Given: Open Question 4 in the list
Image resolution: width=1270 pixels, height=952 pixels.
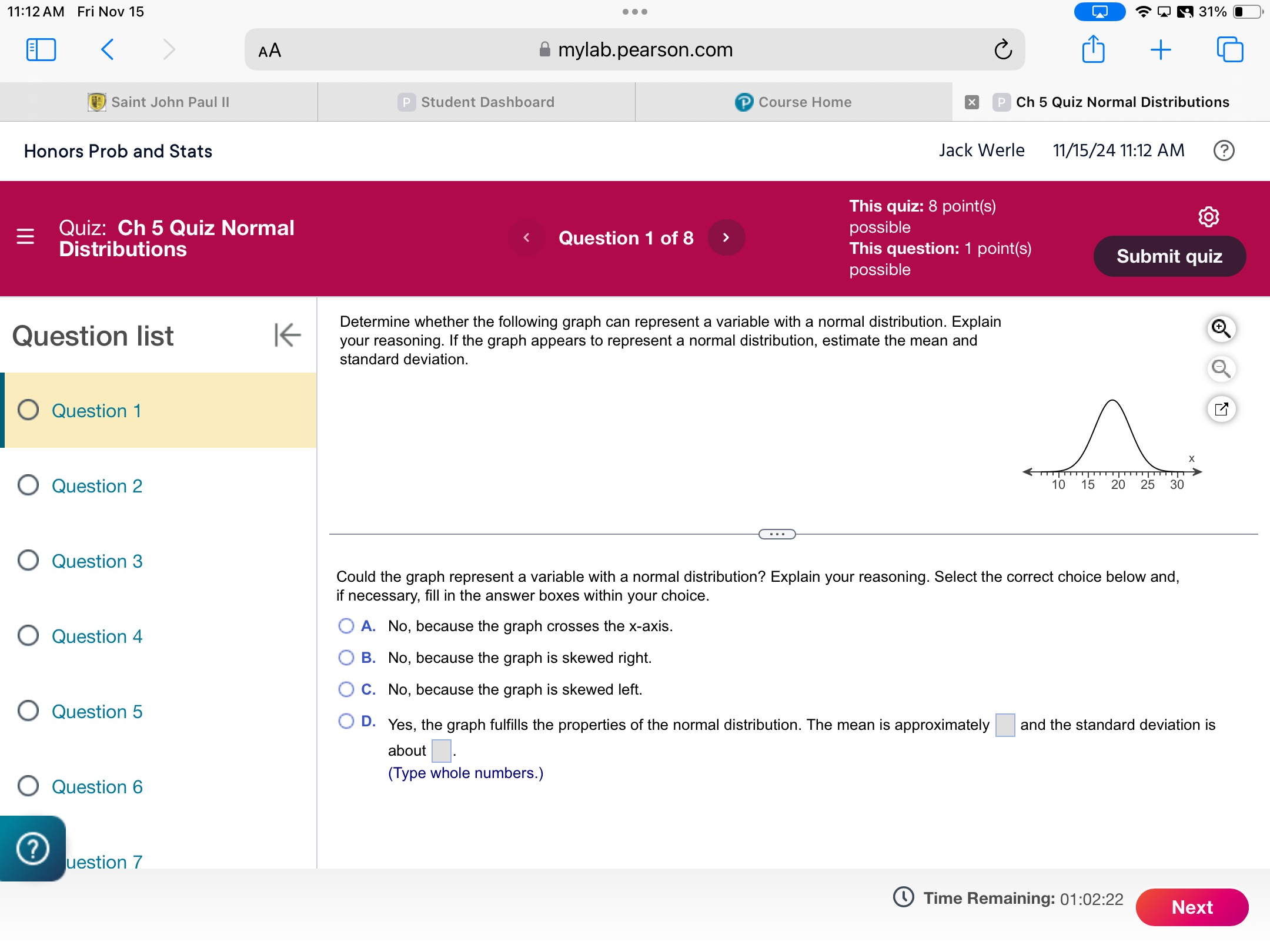Looking at the screenshot, I should pos(159,636).
